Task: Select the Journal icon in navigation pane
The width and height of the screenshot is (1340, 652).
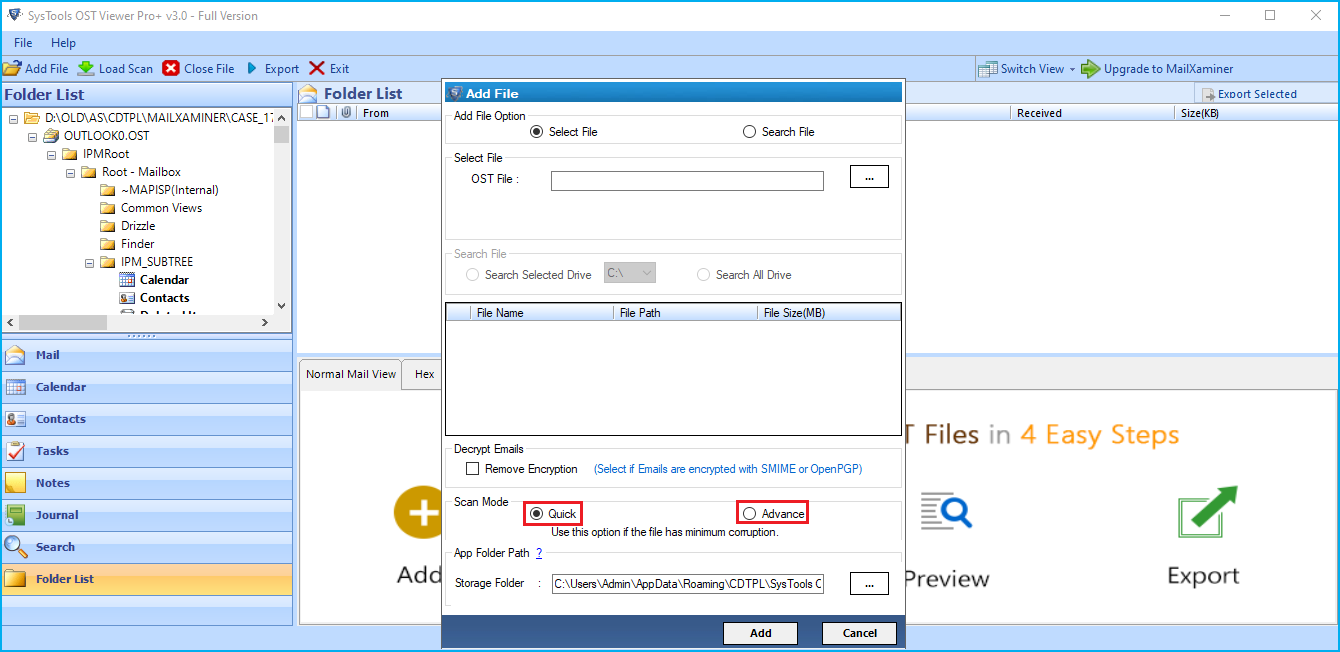Action: [16, 515]
